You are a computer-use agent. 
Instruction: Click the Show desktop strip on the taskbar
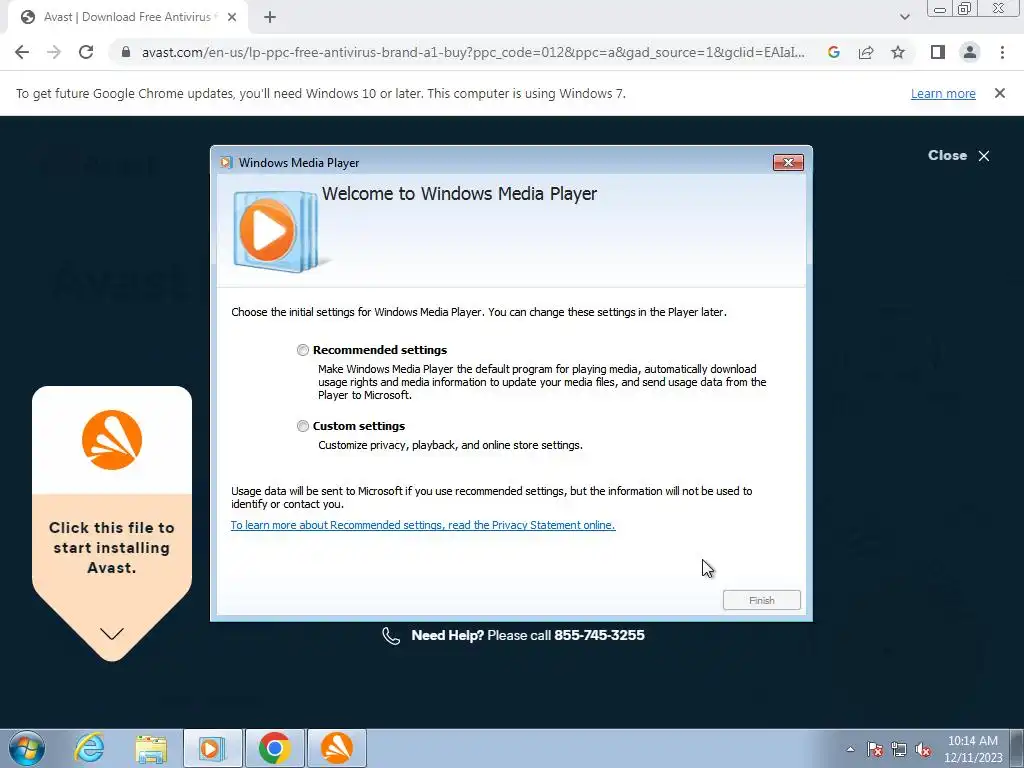tap(1017, 748)
